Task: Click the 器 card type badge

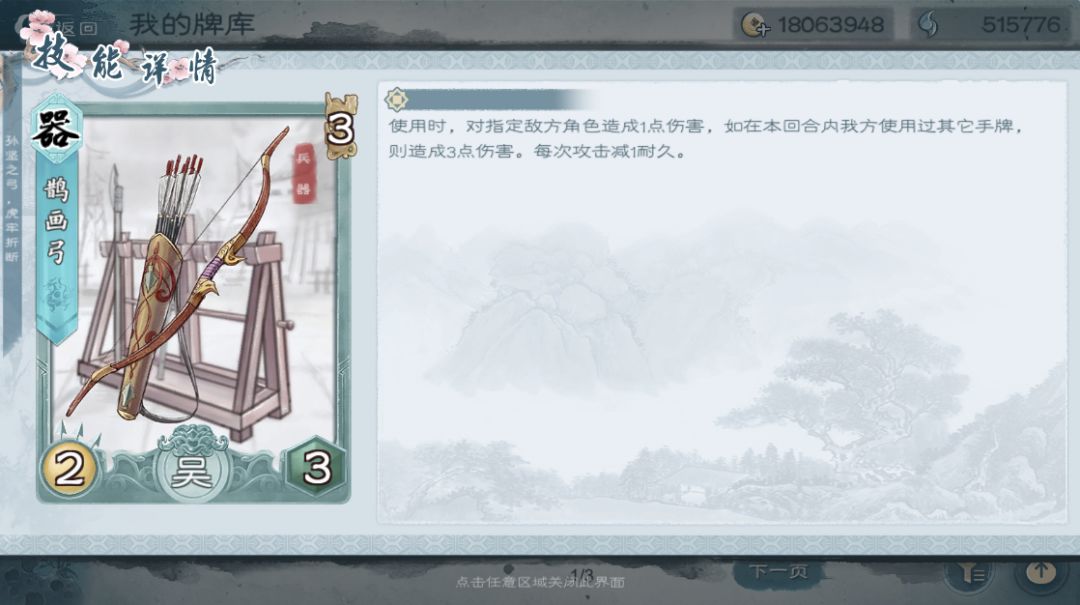Action: (x=56, y=129)
